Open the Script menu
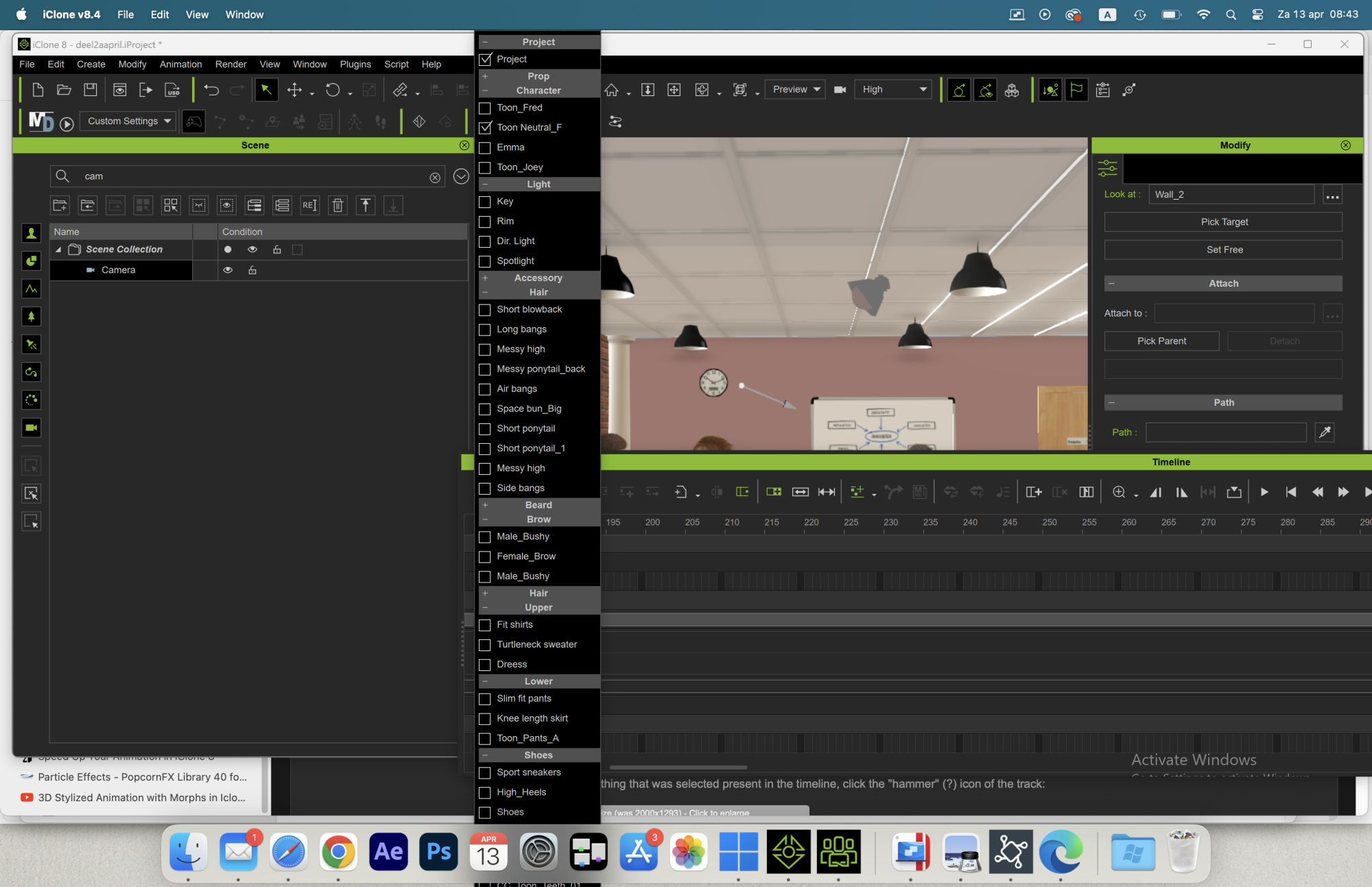The image size is (1372, 887). pyautogui.click(x=397, y=64)
